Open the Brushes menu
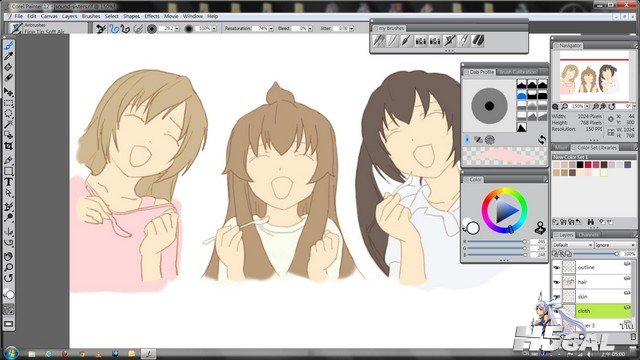 [91, 16]
